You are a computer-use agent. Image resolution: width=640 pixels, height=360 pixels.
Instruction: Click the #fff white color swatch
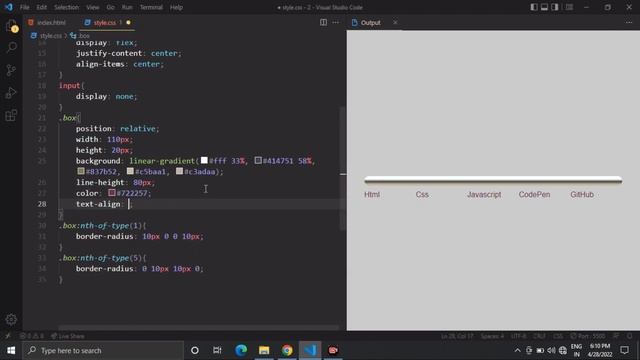point(204,160)
